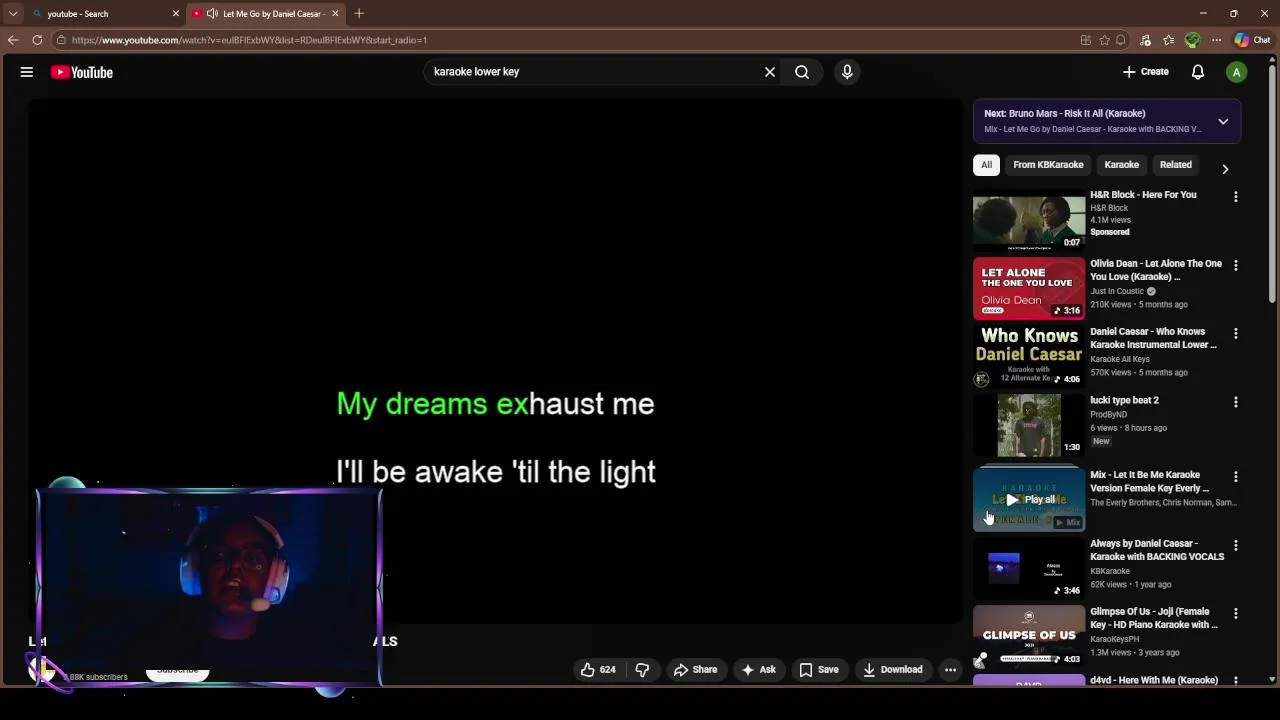Open Glimpse Of Us thumbnail

(x=1029, y=636)
